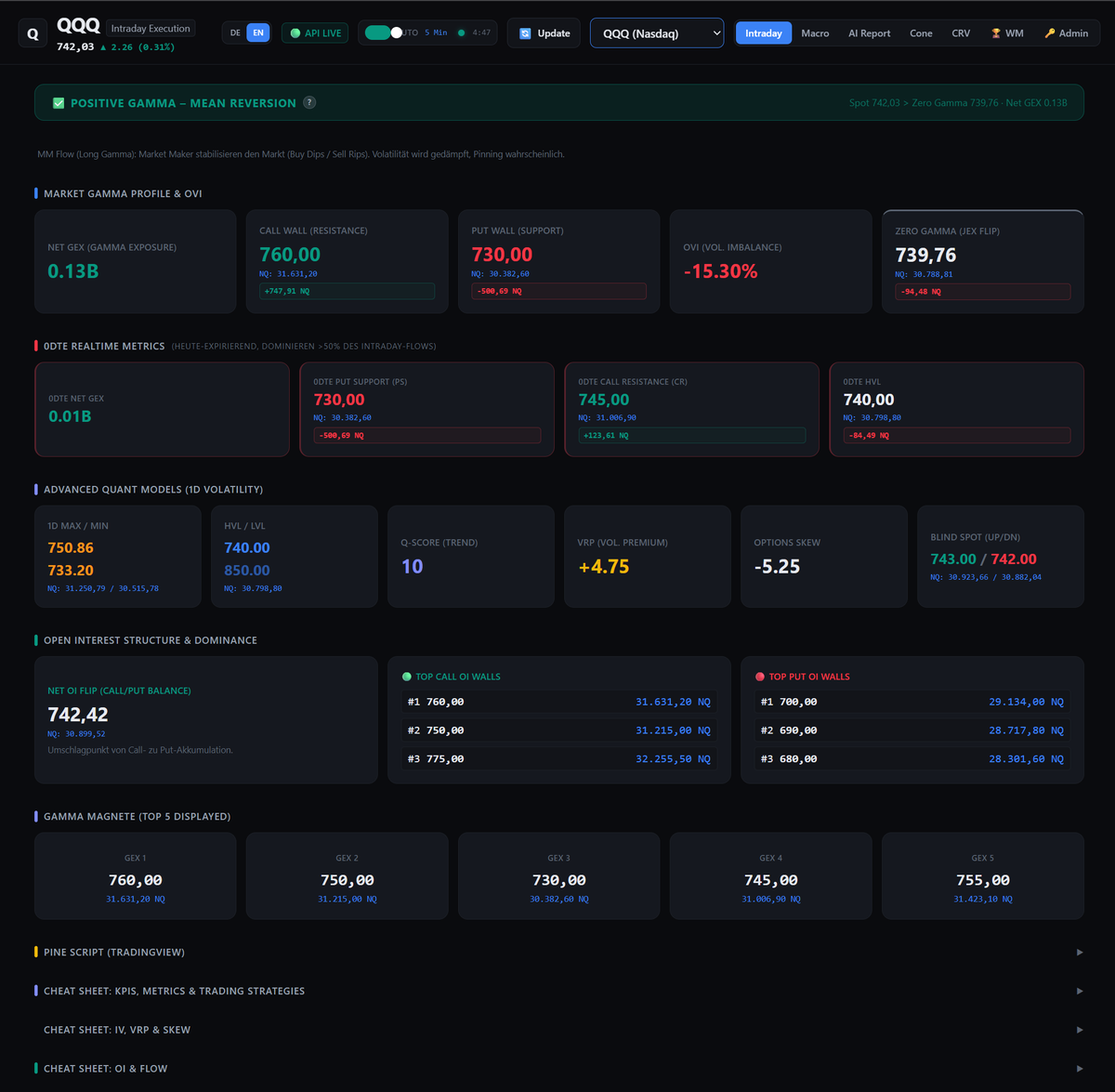Image resolution: width=1115 pixels, height=1092 pixels.
Task: Click the Options Skew value -5.25
Action: pyautogui.click(x=778, y=566)
